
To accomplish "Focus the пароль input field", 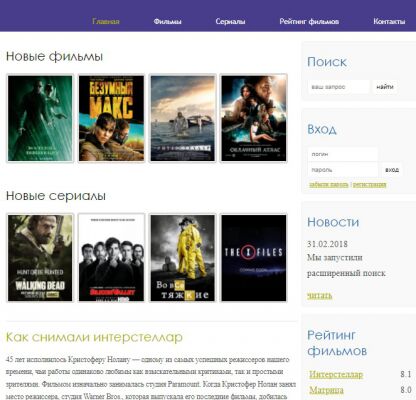I will tap(343, 170).
